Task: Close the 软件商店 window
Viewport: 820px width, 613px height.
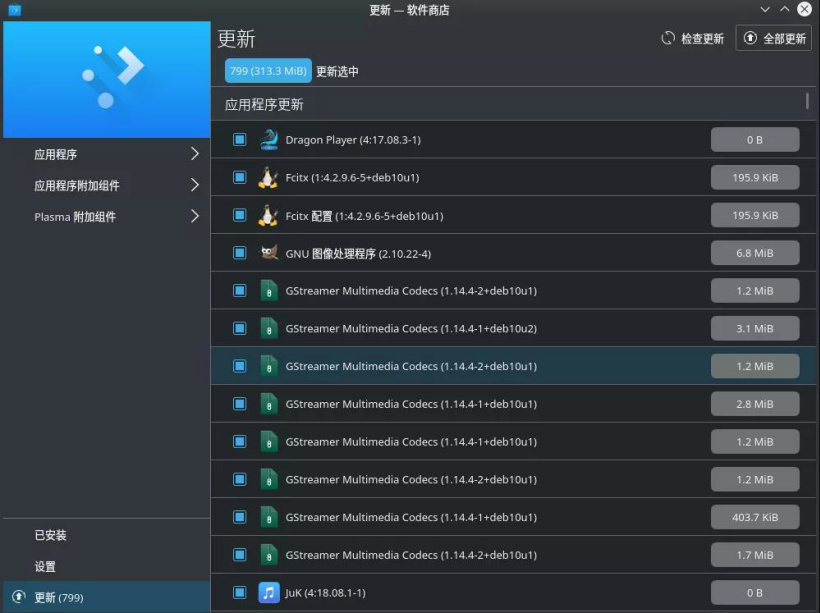Action: [804, 9]
